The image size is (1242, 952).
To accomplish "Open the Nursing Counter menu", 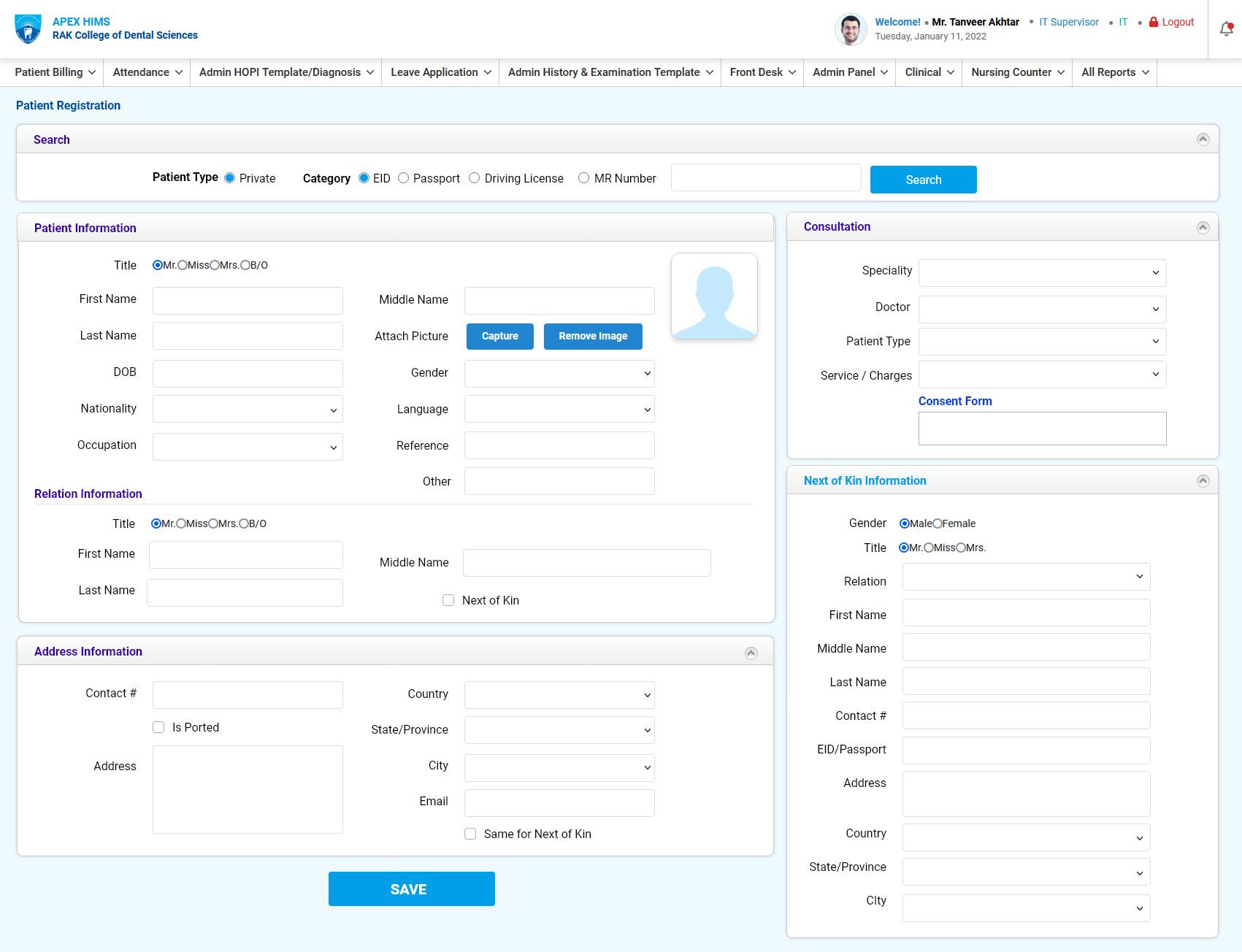I will [1018, 72].
